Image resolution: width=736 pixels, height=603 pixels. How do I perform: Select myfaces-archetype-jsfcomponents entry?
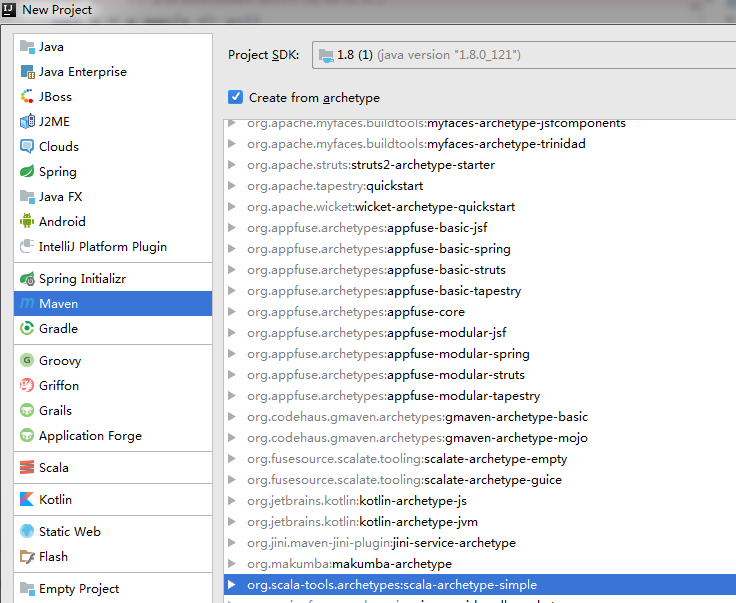pos(437,123)
